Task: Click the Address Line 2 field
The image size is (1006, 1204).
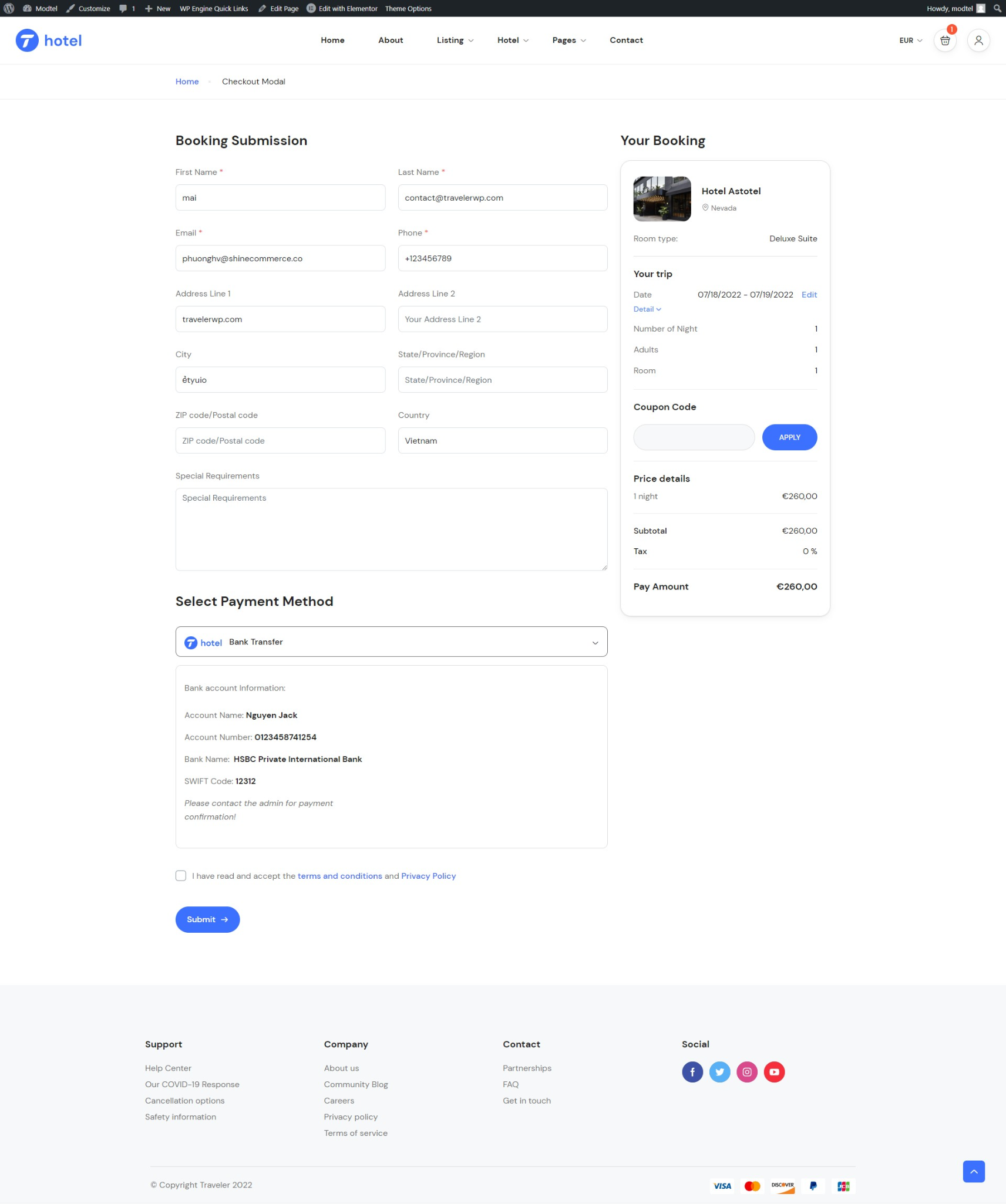Action: (x=503, y=319)
